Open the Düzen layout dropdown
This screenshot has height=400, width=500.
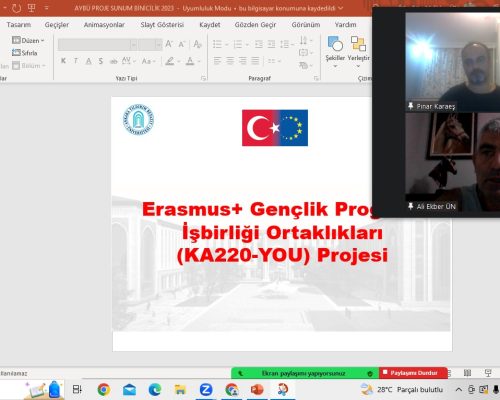click(x=28, y=40)
